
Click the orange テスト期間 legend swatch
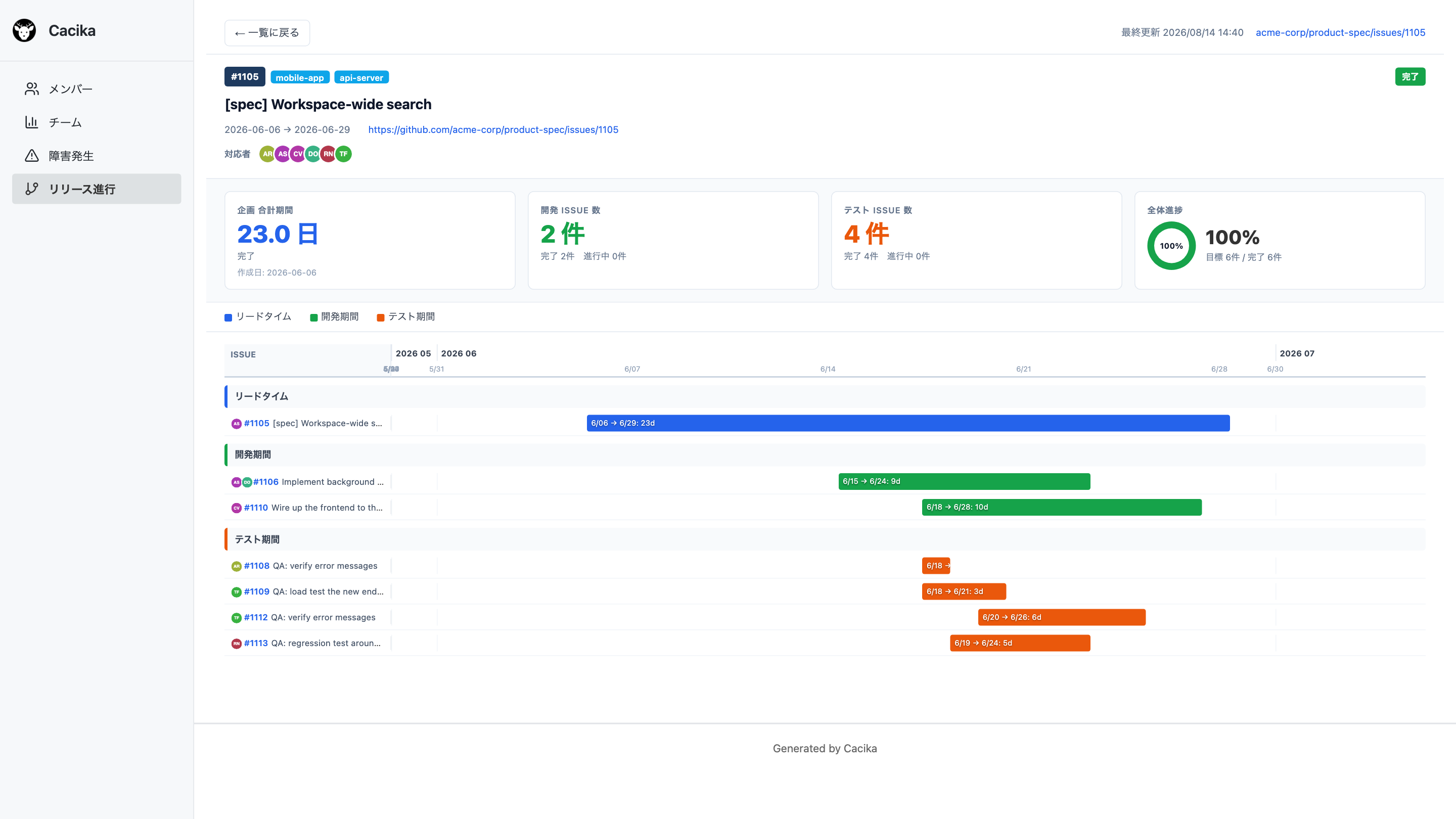click(x=380, y=317)
